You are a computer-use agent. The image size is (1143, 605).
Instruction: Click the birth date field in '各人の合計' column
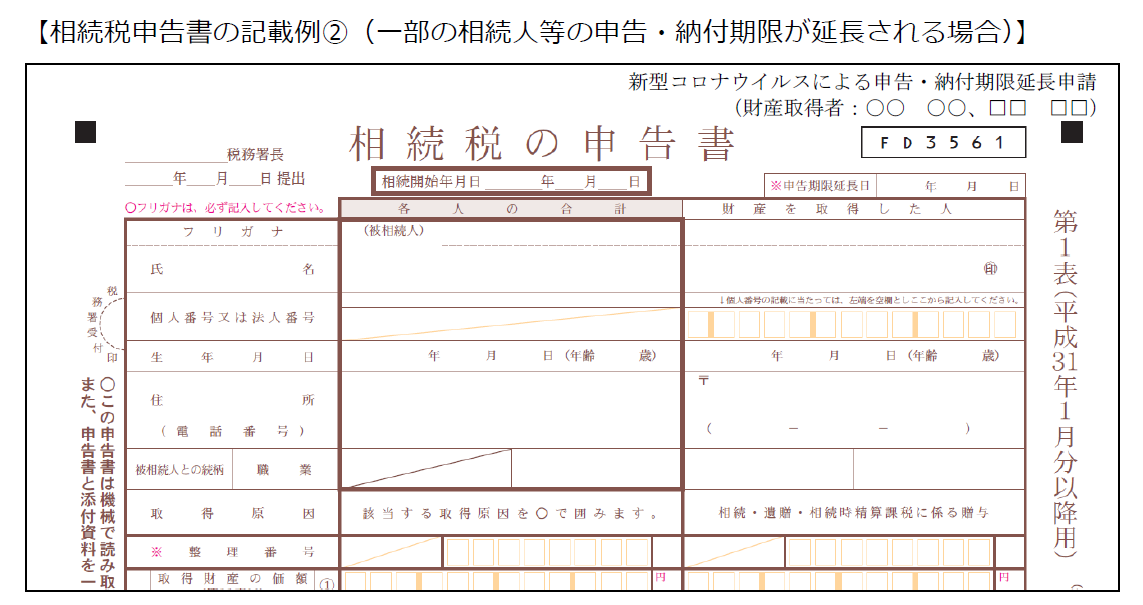(x=511, y=356)
